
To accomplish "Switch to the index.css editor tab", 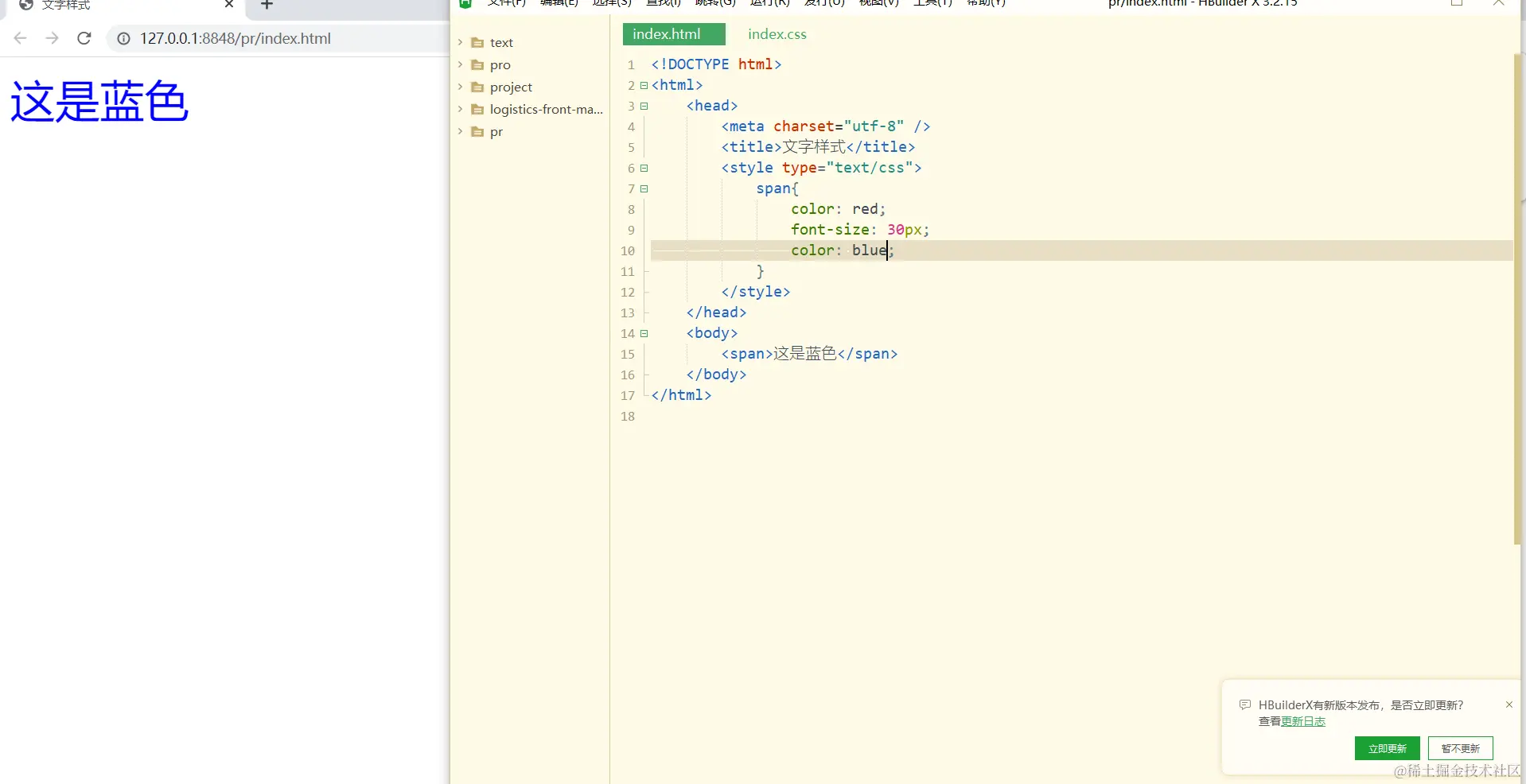I will point(777,34).
